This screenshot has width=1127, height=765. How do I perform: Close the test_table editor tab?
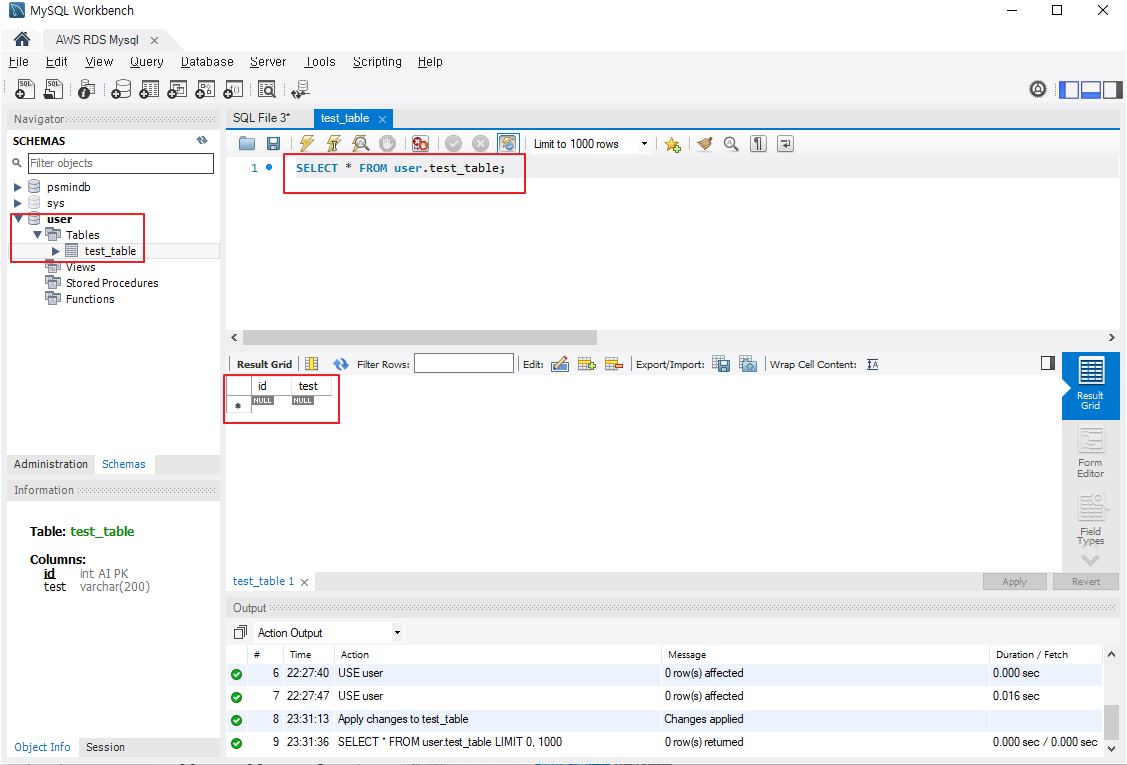pos(382,119)
